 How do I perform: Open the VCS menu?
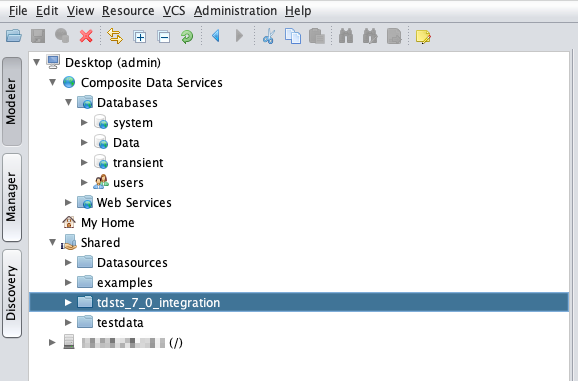[174, 11]
